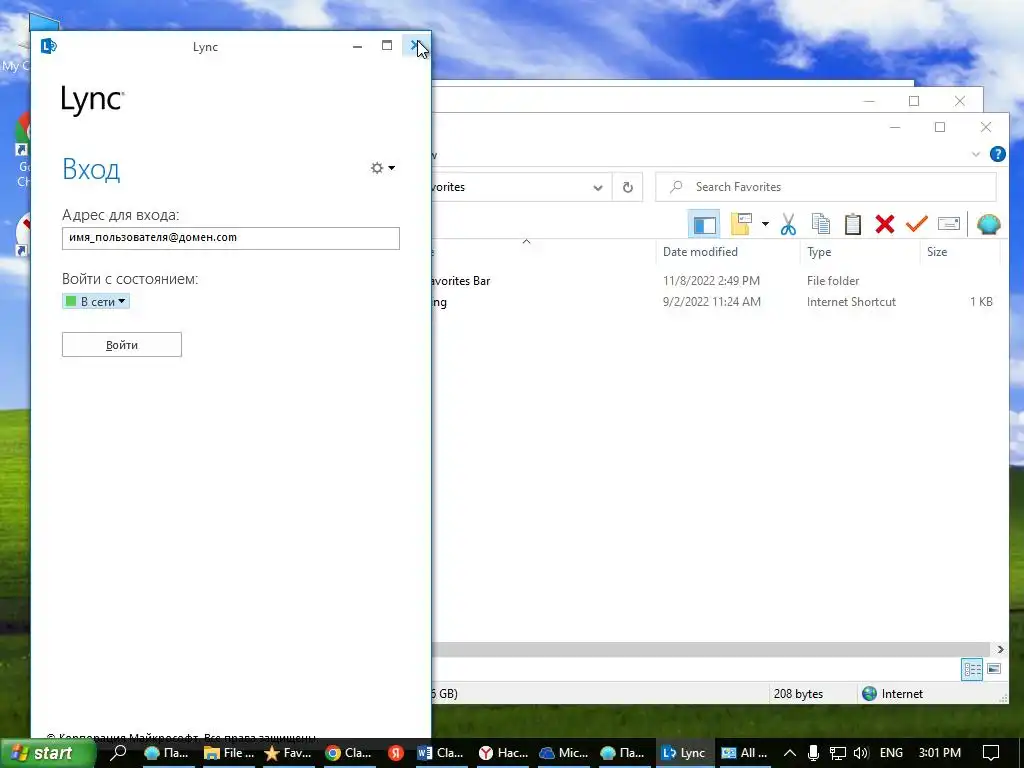Click the Copy icon in Favorites toolbar

(820, 224)
